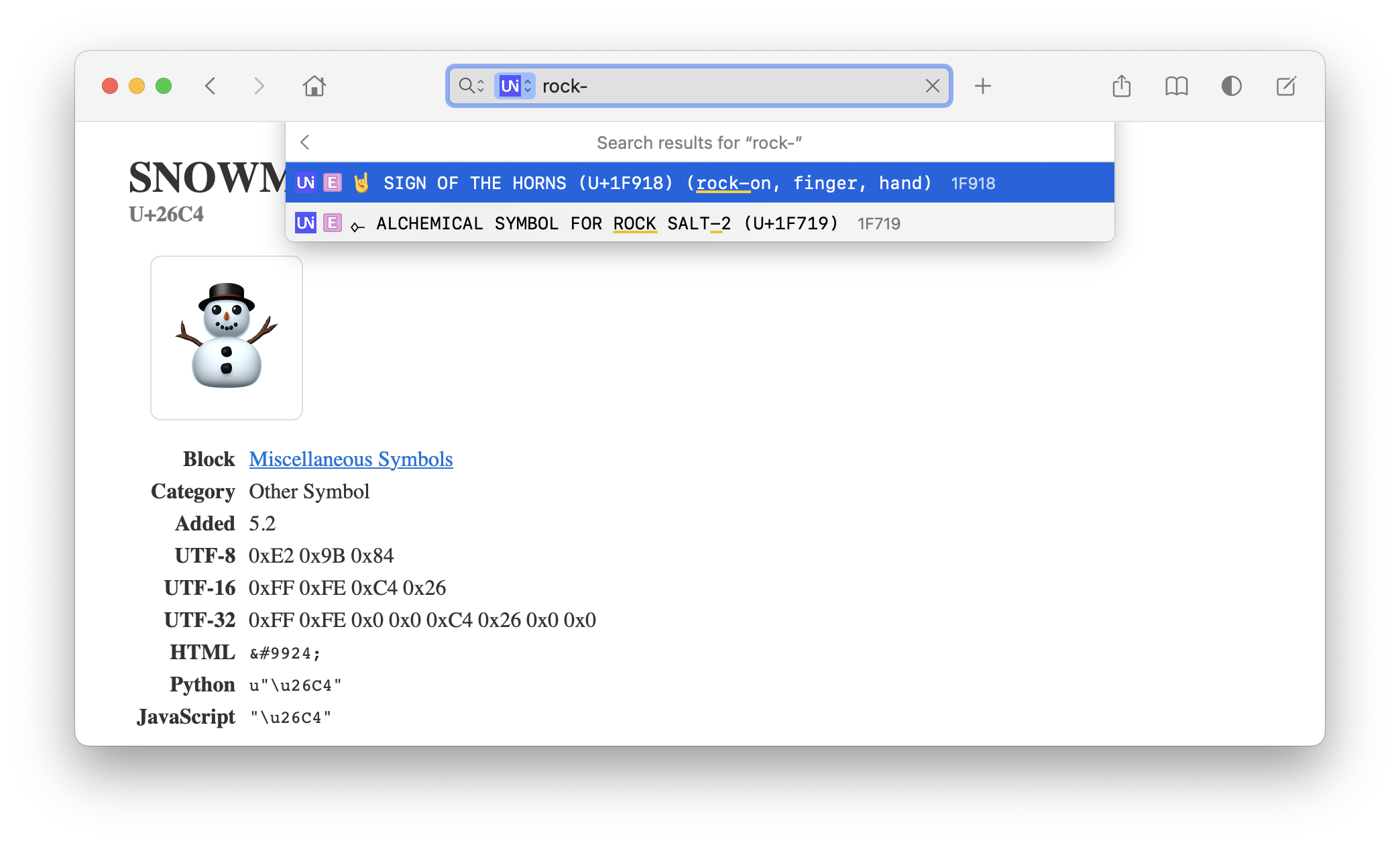Close the window with red button
Viewport: 1400px width, 845px height.
(x=110, y=86)
